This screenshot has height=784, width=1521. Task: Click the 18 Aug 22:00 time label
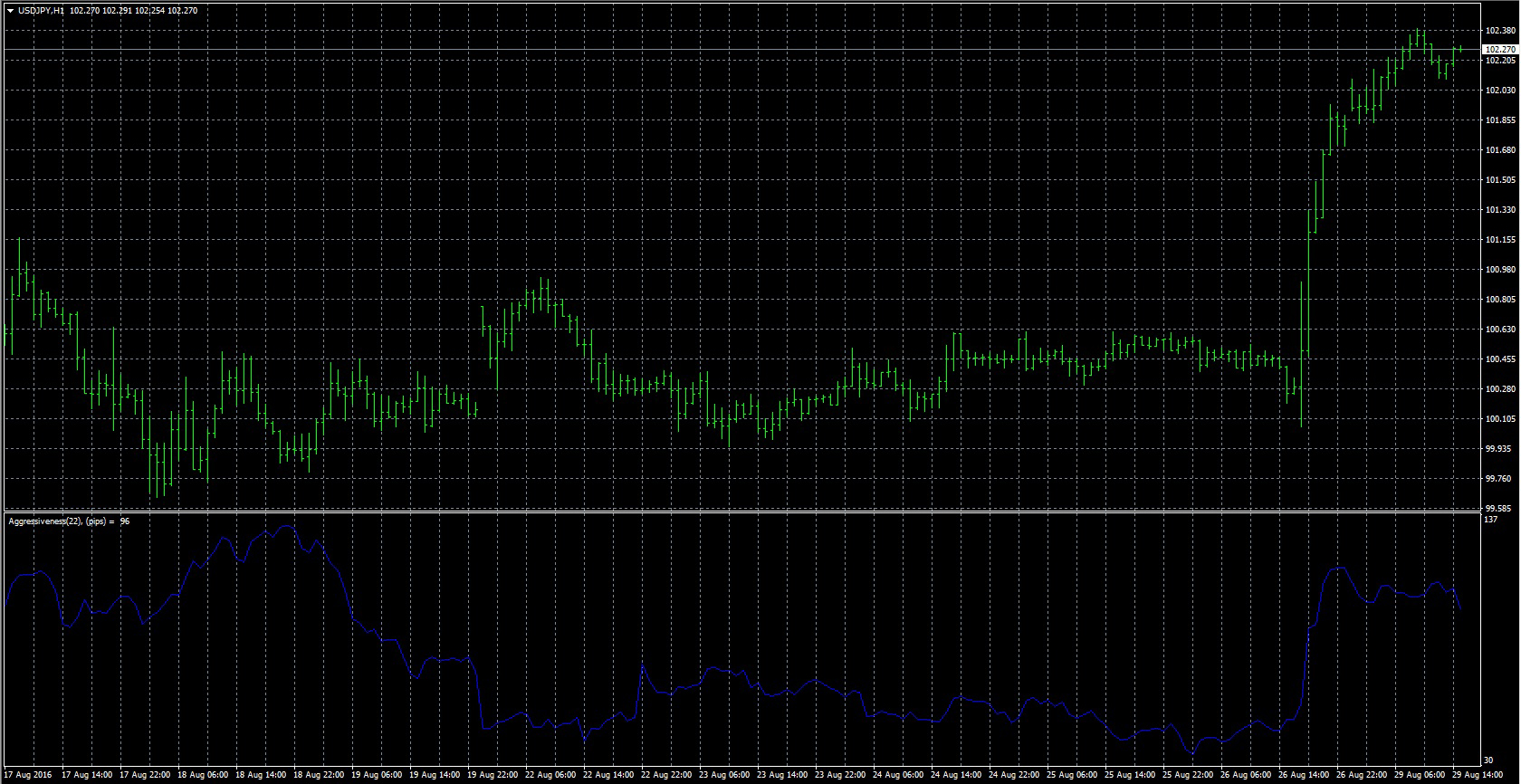tap(319, 776)
